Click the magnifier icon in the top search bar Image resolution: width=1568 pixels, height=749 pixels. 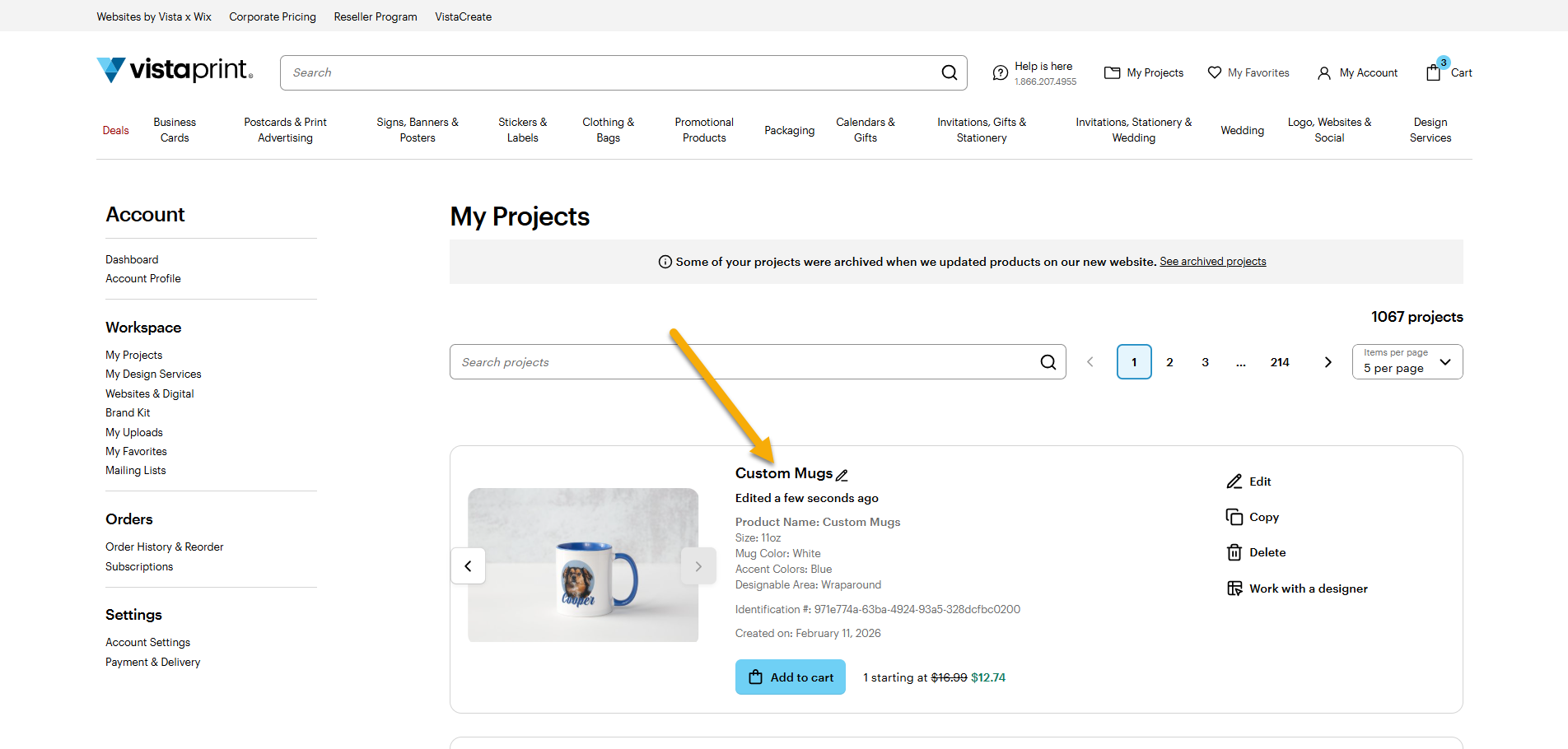click(950, 72)
